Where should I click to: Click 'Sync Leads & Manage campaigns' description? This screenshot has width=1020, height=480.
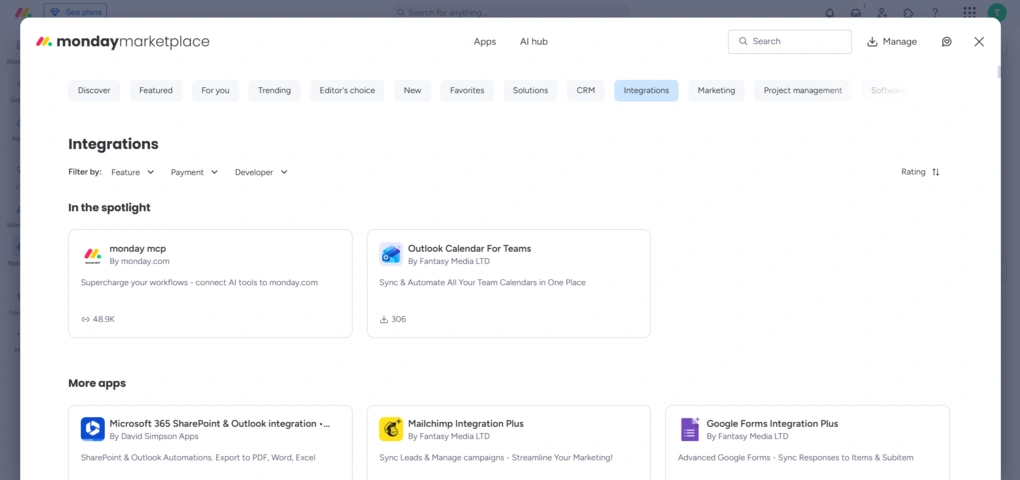496,458
